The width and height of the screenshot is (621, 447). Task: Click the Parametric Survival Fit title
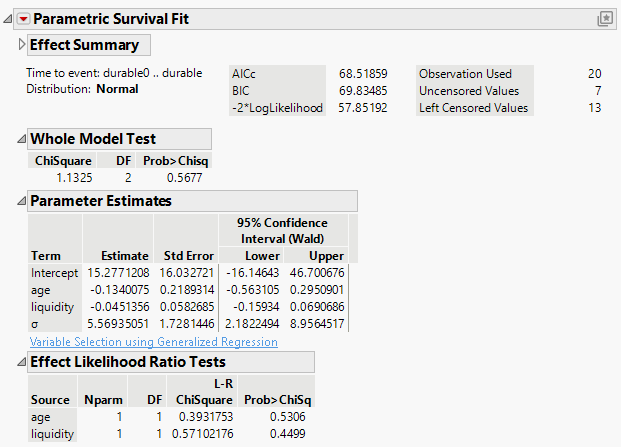click(x=111, y=19)
